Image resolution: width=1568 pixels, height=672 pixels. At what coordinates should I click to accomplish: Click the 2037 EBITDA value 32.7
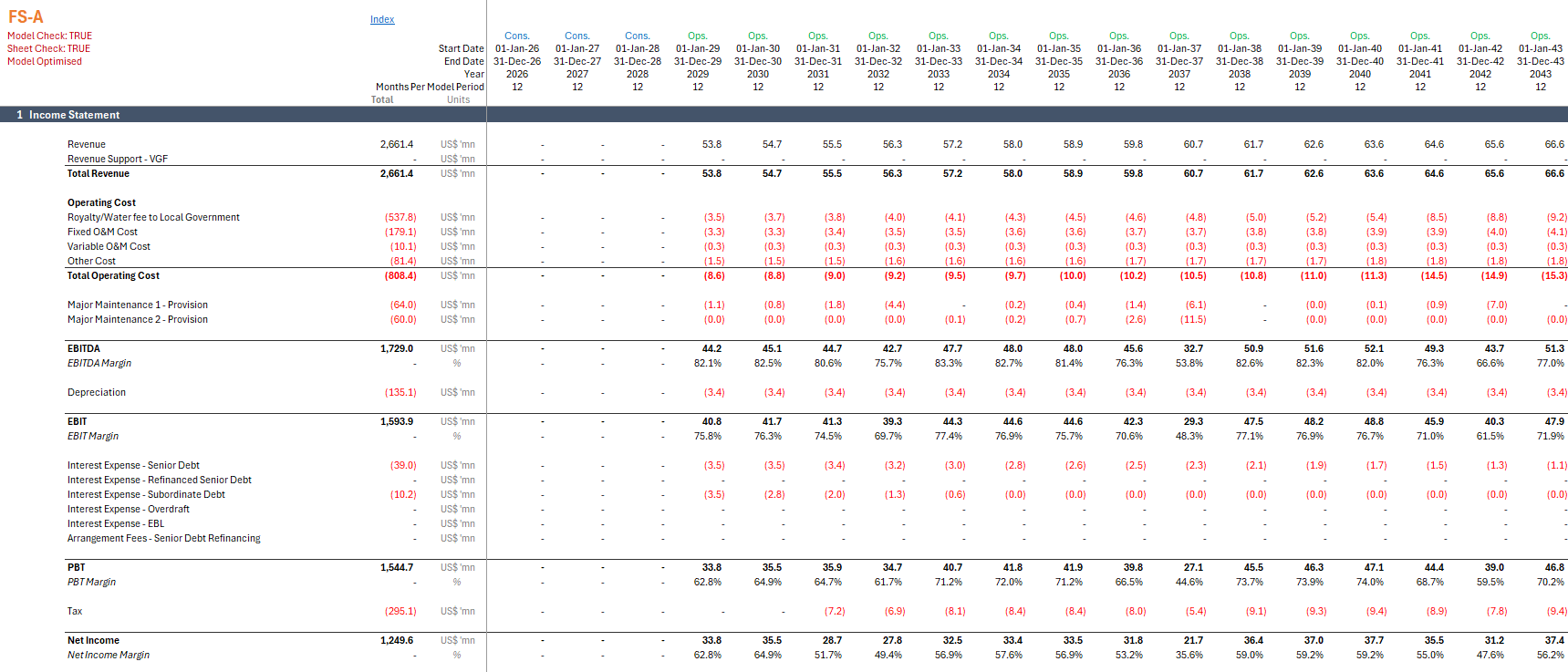click(x=1192, y=348)
